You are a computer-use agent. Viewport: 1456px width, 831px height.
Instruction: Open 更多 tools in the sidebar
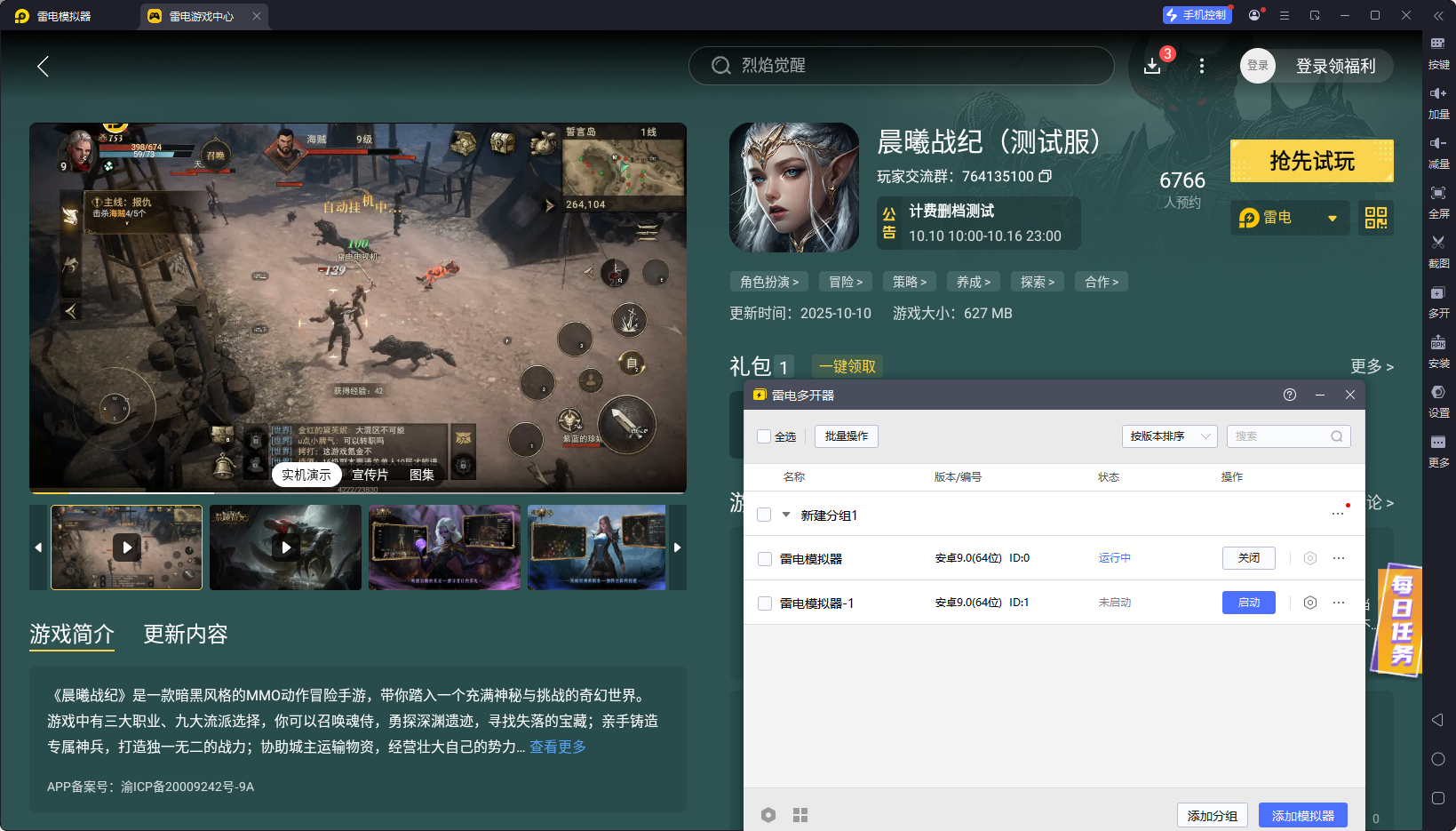1438,451
